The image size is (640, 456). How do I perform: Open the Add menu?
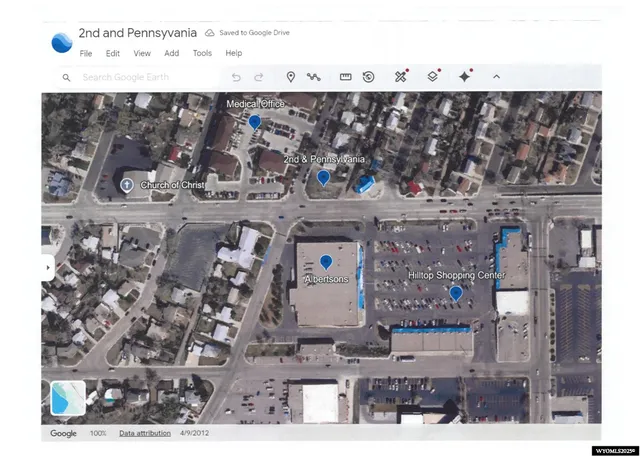[x=172, y=53]
